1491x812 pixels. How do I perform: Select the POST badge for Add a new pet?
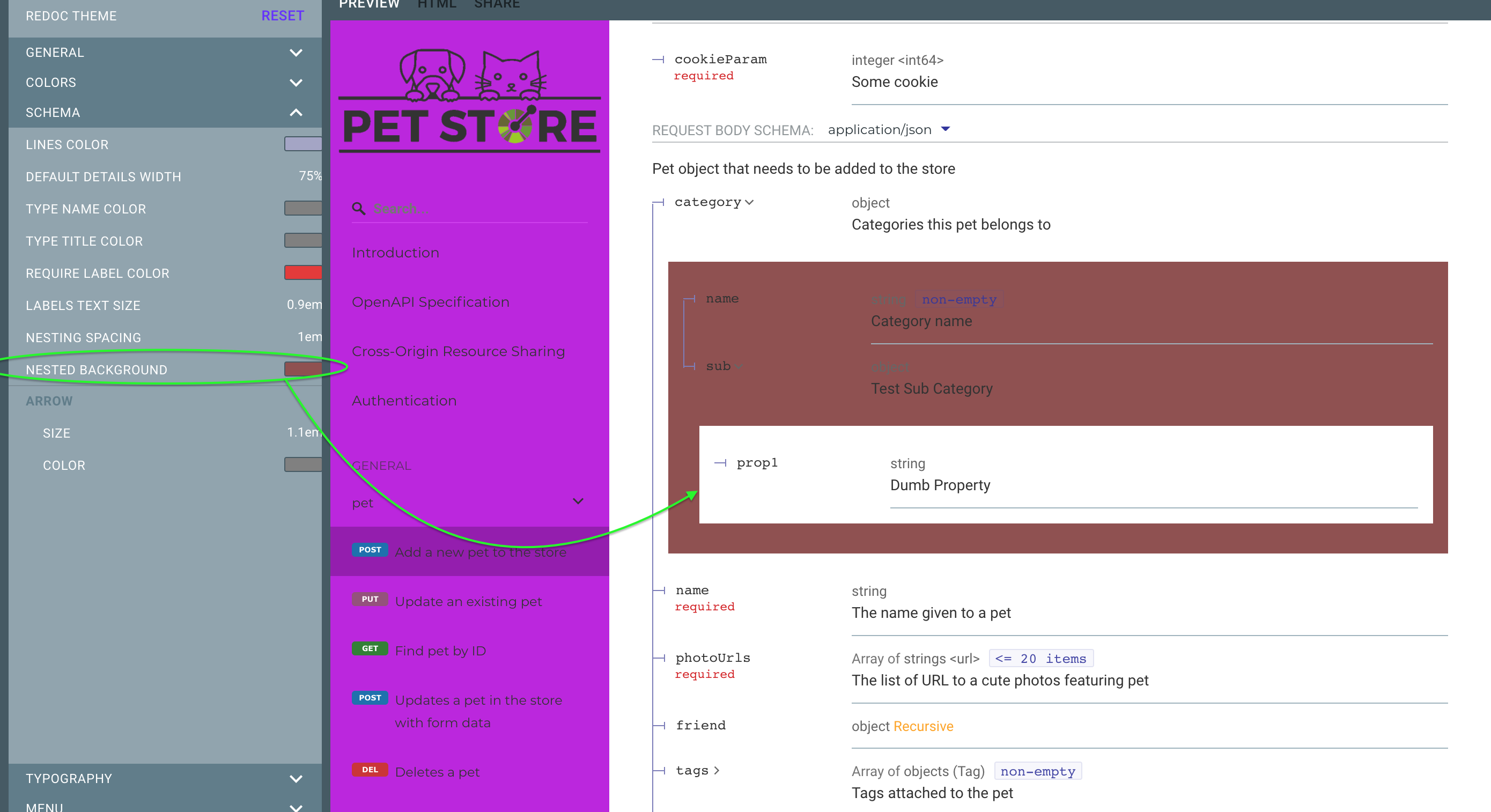[x=370, y=550]
